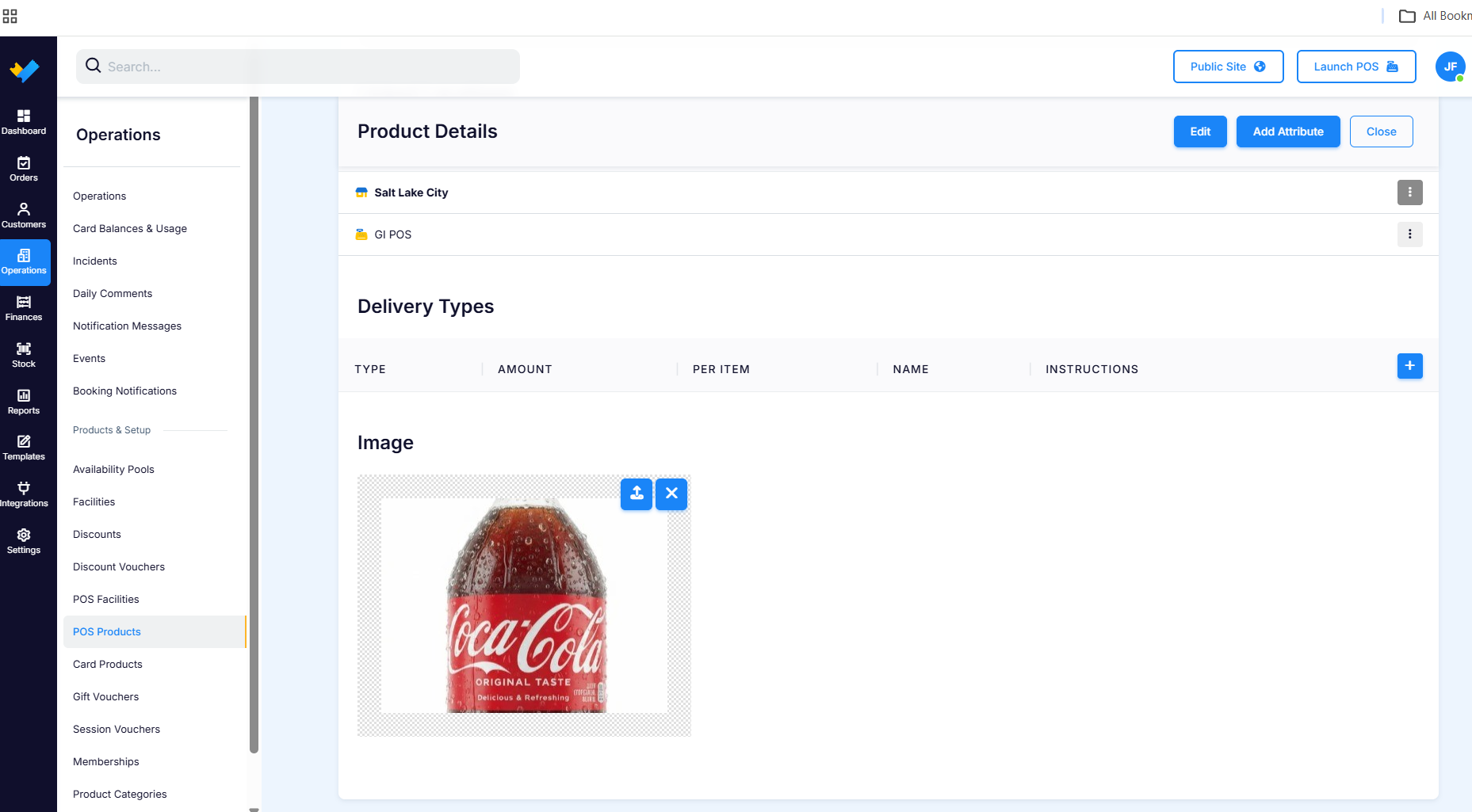The height and width of the screenshot is (812, 1472).
Task: Open the Stock section icon
Action: click(24, 356)
